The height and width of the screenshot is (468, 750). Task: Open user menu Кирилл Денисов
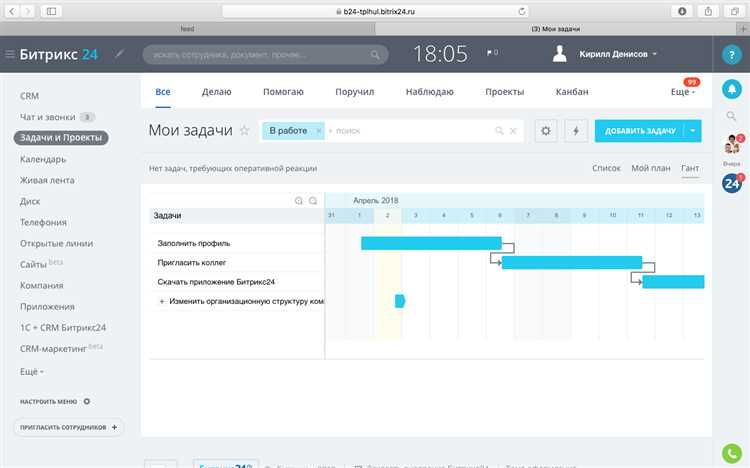tap(618, 54)
